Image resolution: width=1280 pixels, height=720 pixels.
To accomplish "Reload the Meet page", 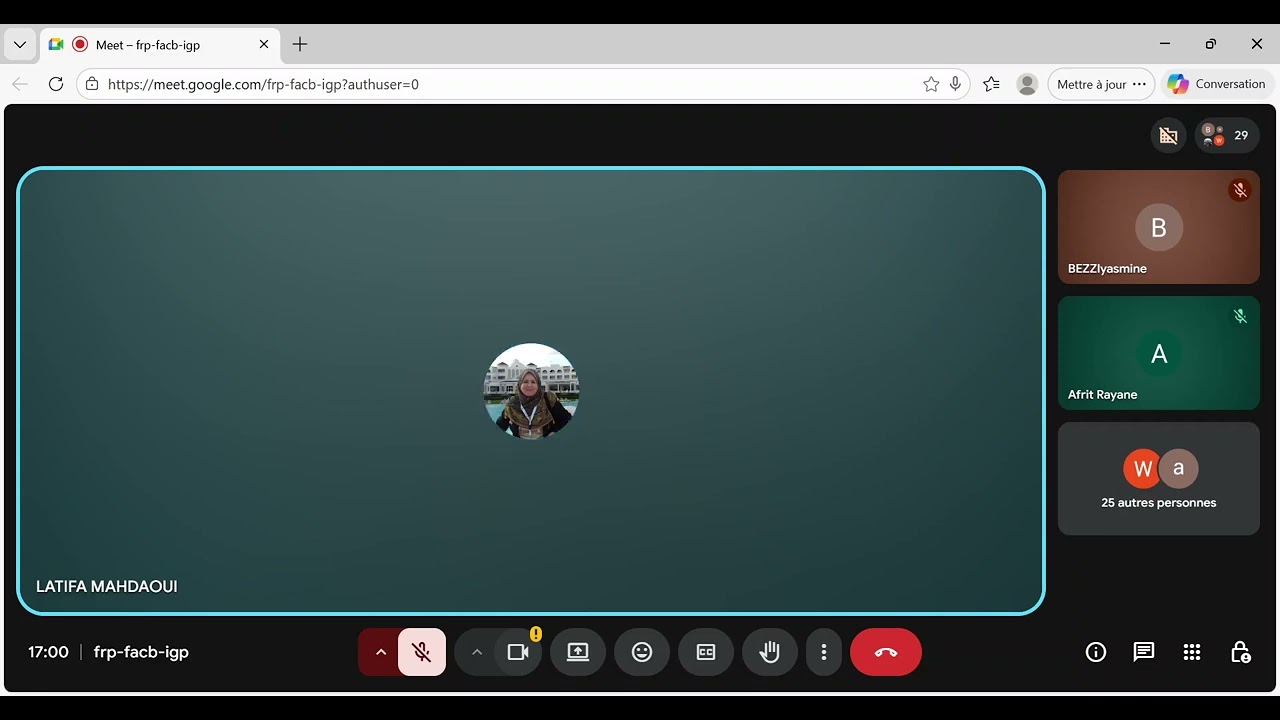I will [56, 84].
